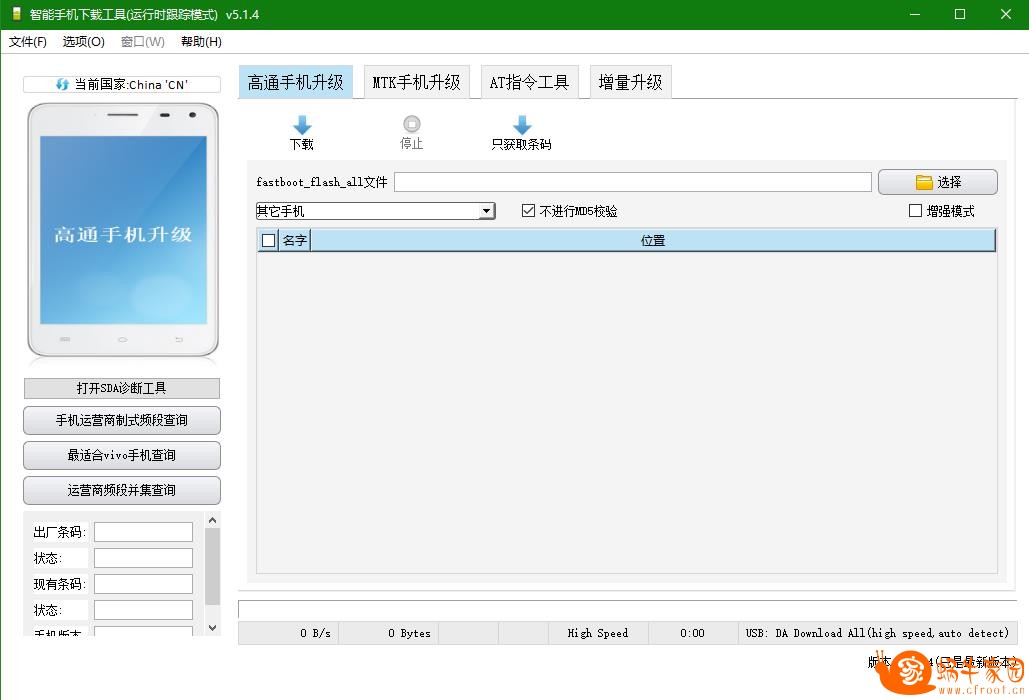
Task: Click the app icon in the title bar
Action: (x=16, y=14)
